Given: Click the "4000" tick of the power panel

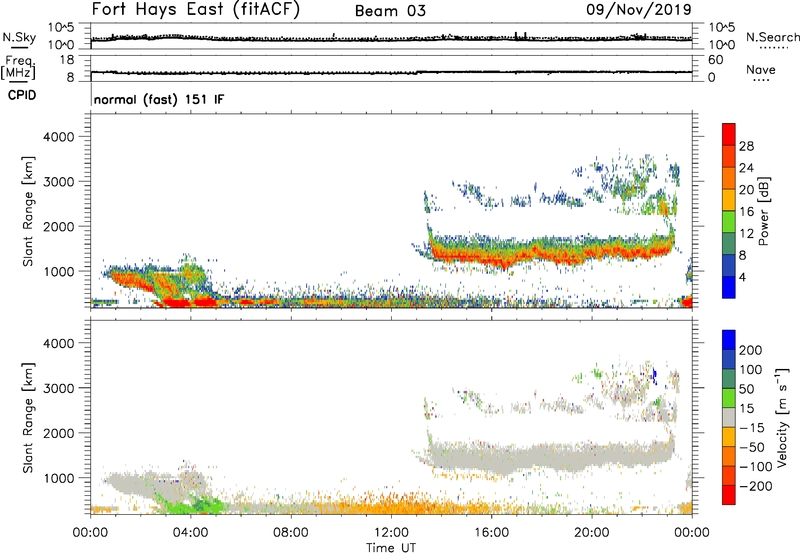Looking at the screenshot, I should [59, 137].
